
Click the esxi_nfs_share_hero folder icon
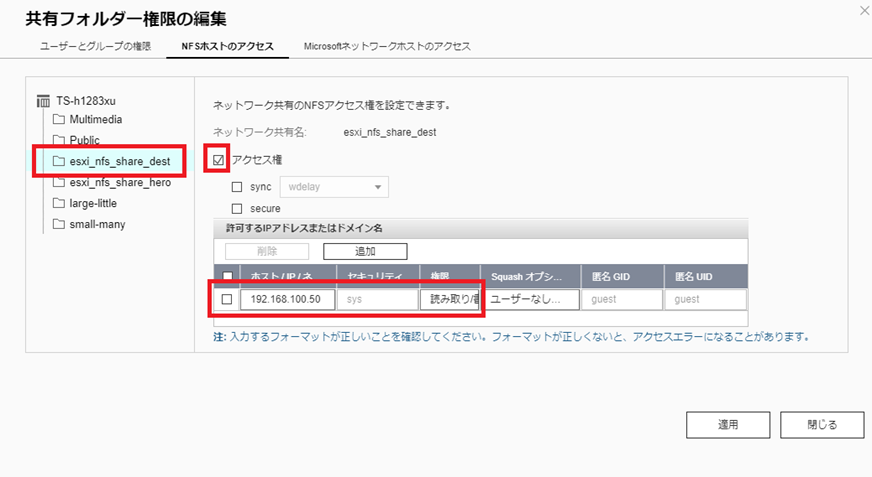[x=59, y=183]
